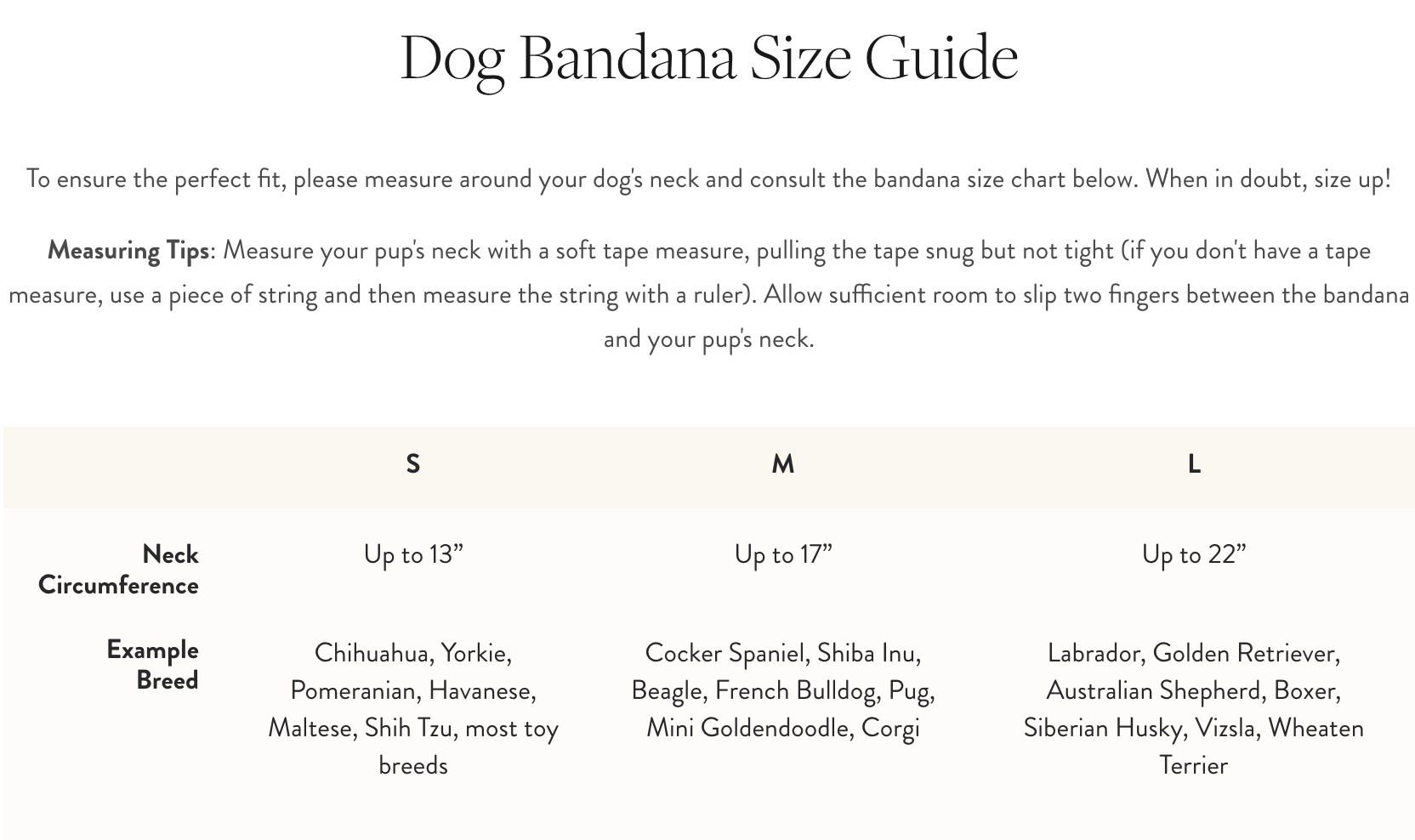Select the Example Breed row label
This screenshot has width=1415, height=840.
pos(153,665)
